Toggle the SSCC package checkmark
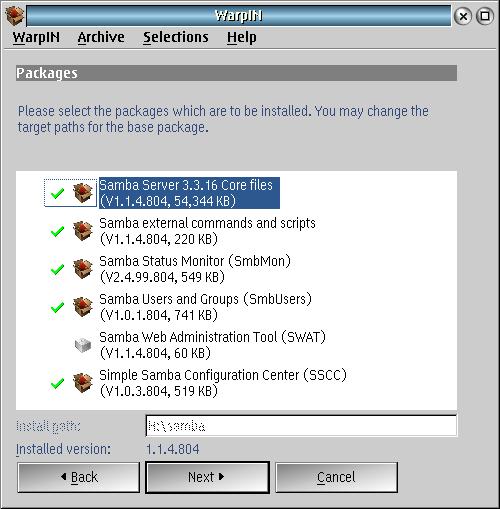The width and height of the screenshot is (500, 509). (57, 383)
